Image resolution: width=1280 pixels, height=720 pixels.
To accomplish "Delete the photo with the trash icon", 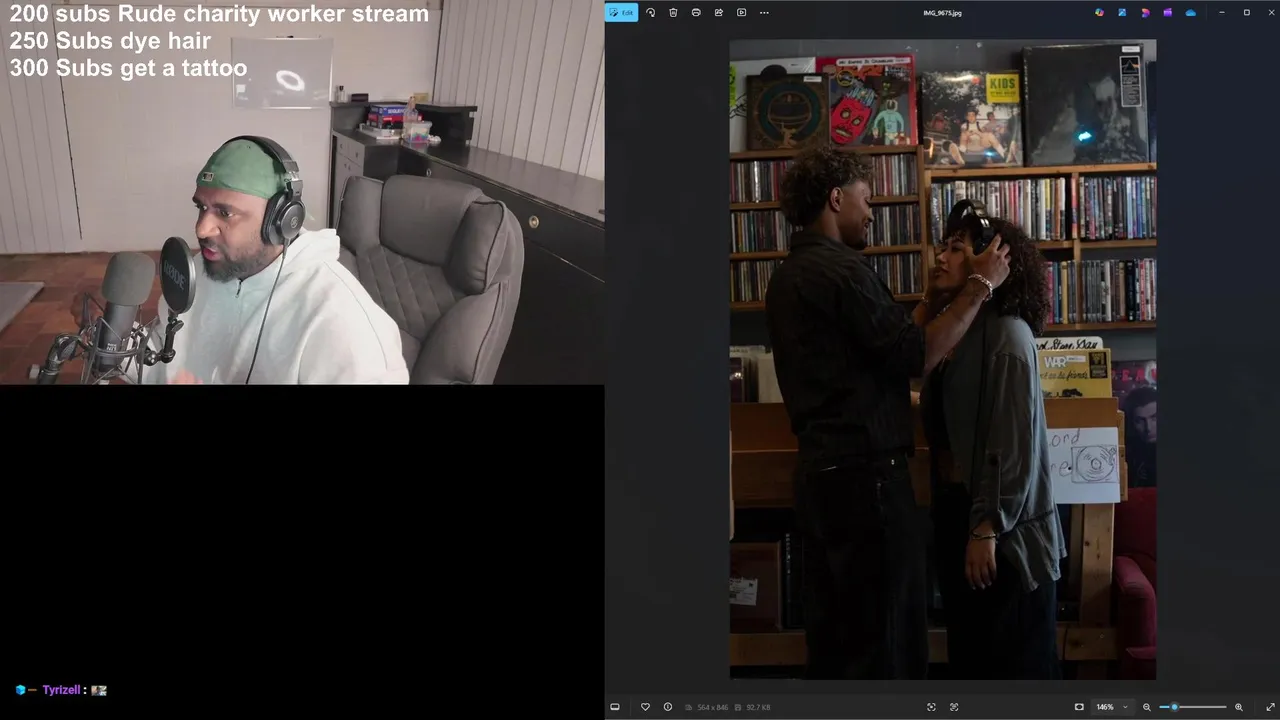I will (673, 12).
